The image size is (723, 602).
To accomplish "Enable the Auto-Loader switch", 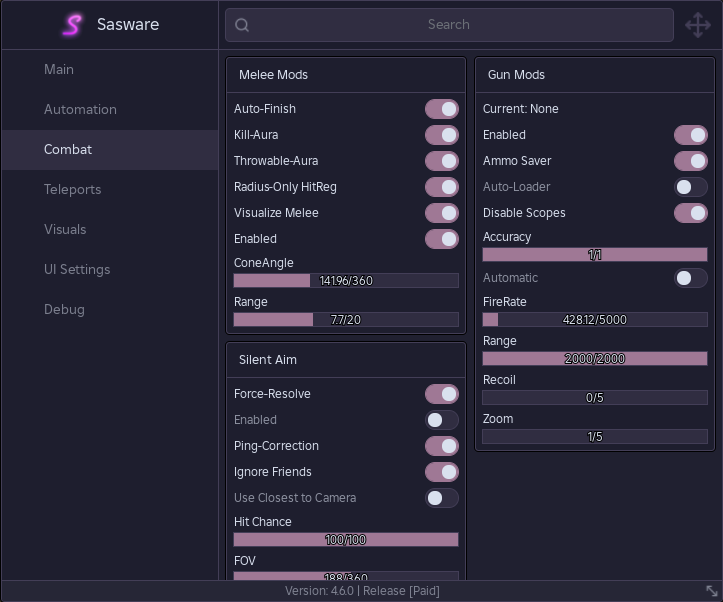I will click(690, 187).
